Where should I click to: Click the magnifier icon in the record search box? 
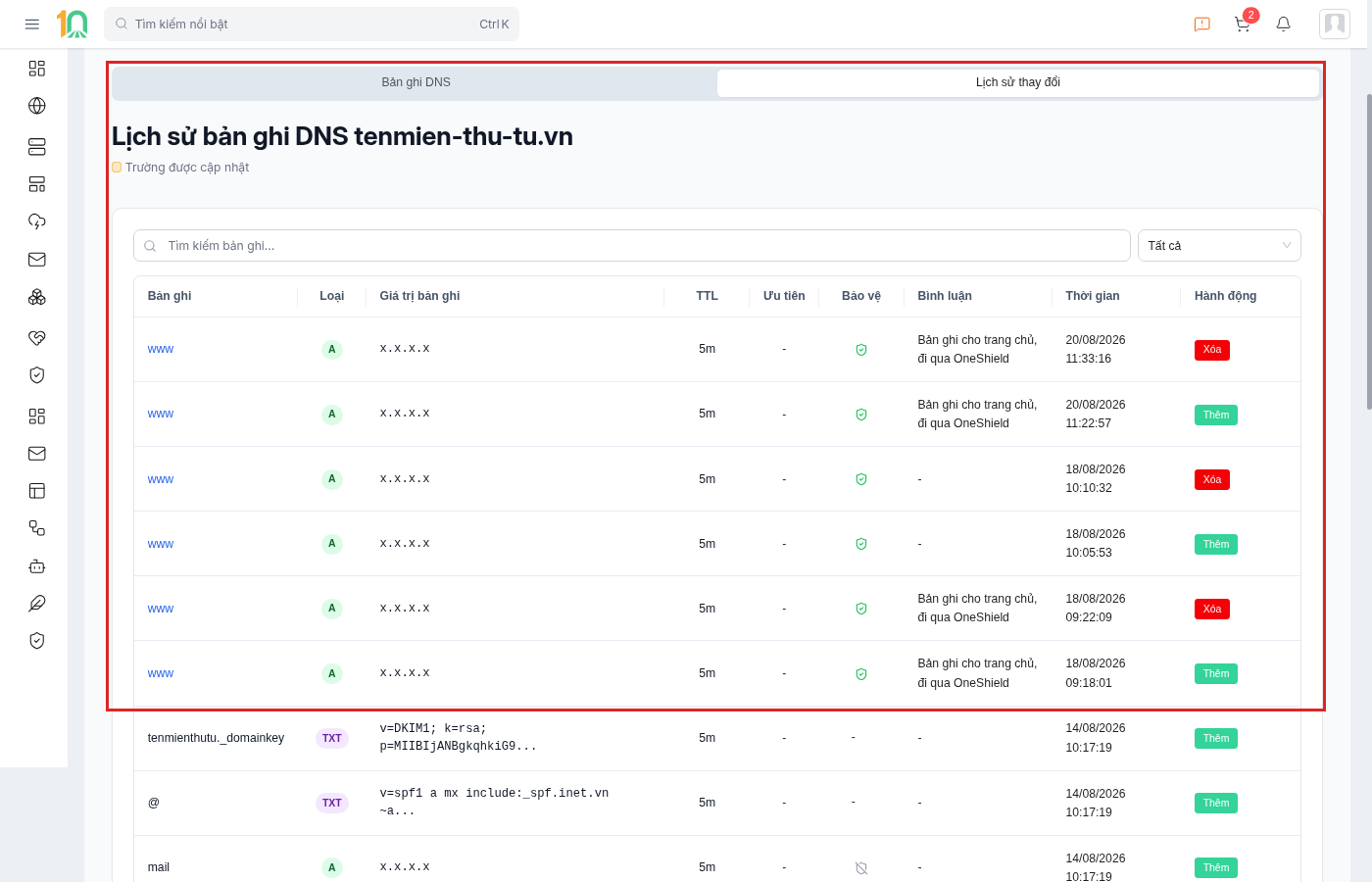click(x=150, y=246)
